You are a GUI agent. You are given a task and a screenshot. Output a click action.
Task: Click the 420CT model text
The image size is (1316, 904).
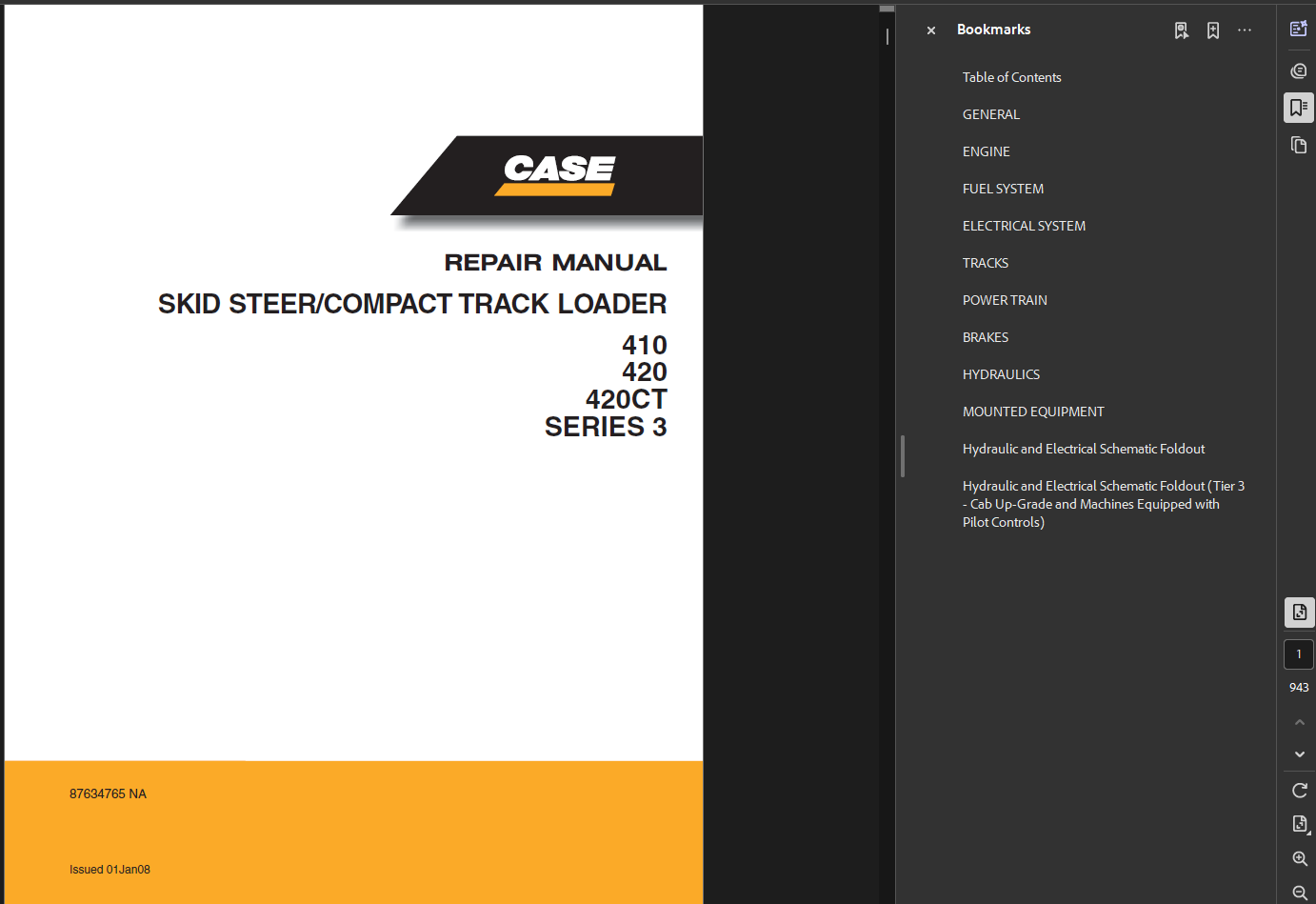(x=626, y=399)
